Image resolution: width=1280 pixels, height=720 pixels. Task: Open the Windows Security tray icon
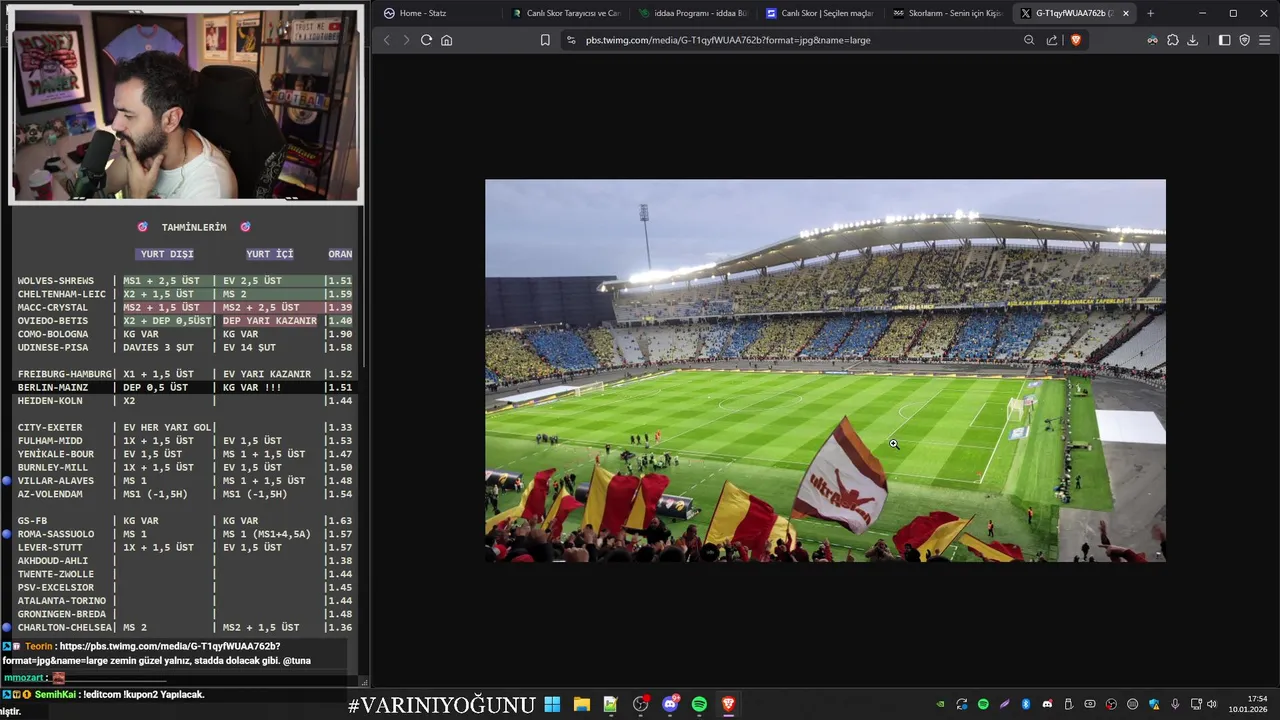pos(1154,704)
